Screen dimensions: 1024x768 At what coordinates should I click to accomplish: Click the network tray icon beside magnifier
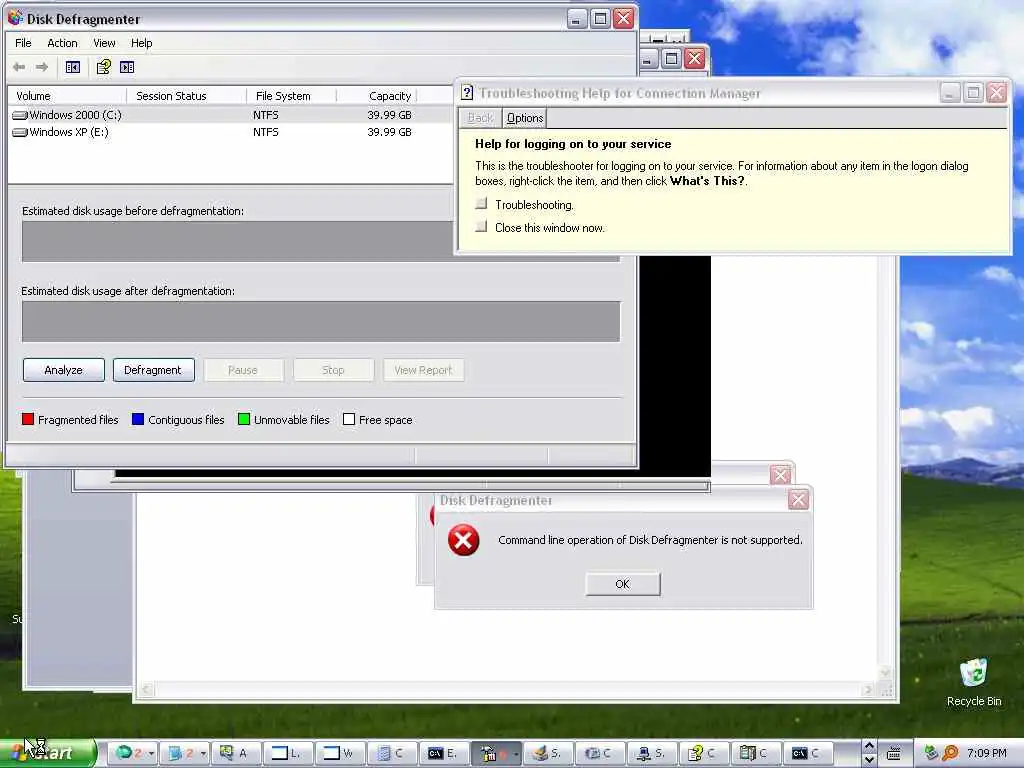coord(931,753)
